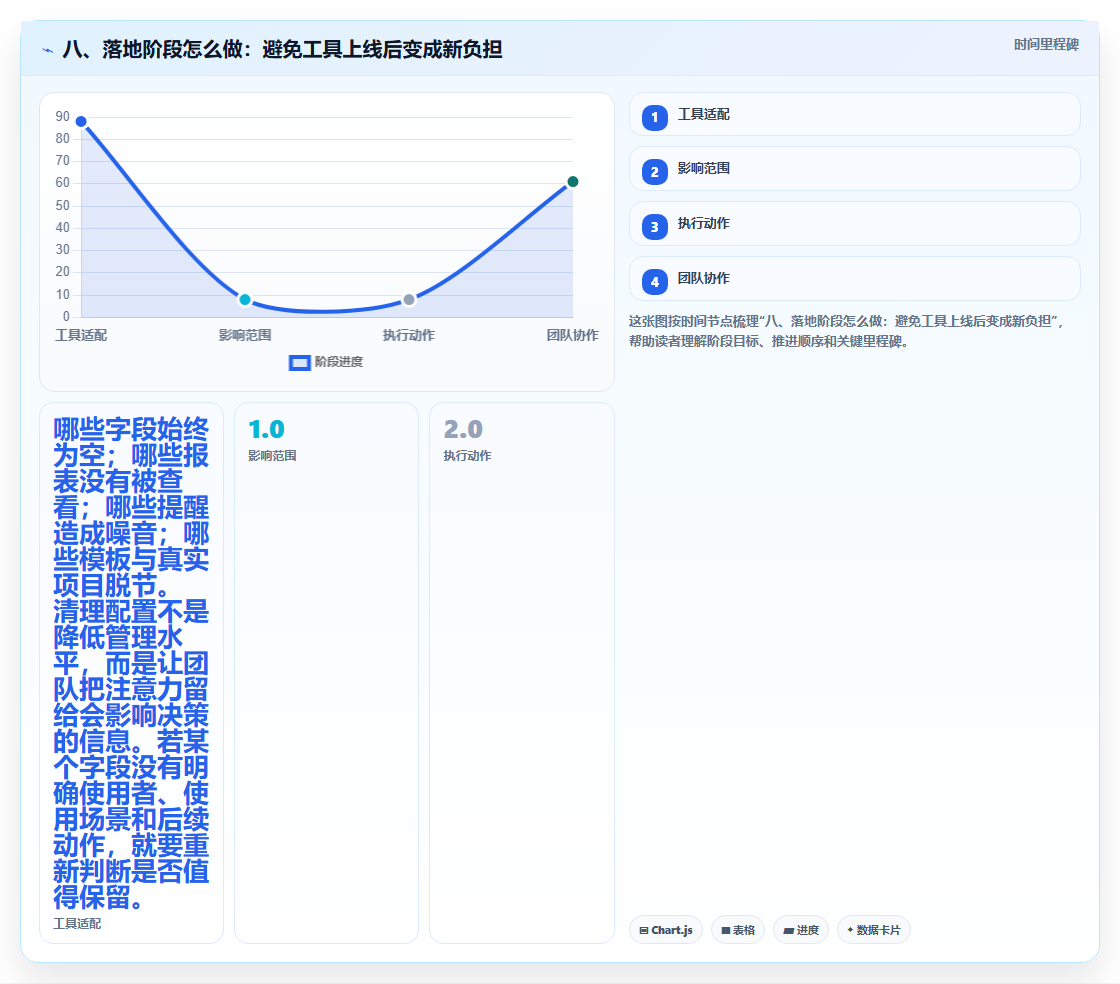Toggle the 阶段进度 legend swatch
Image resolution: width=1120 pixels, height=984 pixels.
299,363
